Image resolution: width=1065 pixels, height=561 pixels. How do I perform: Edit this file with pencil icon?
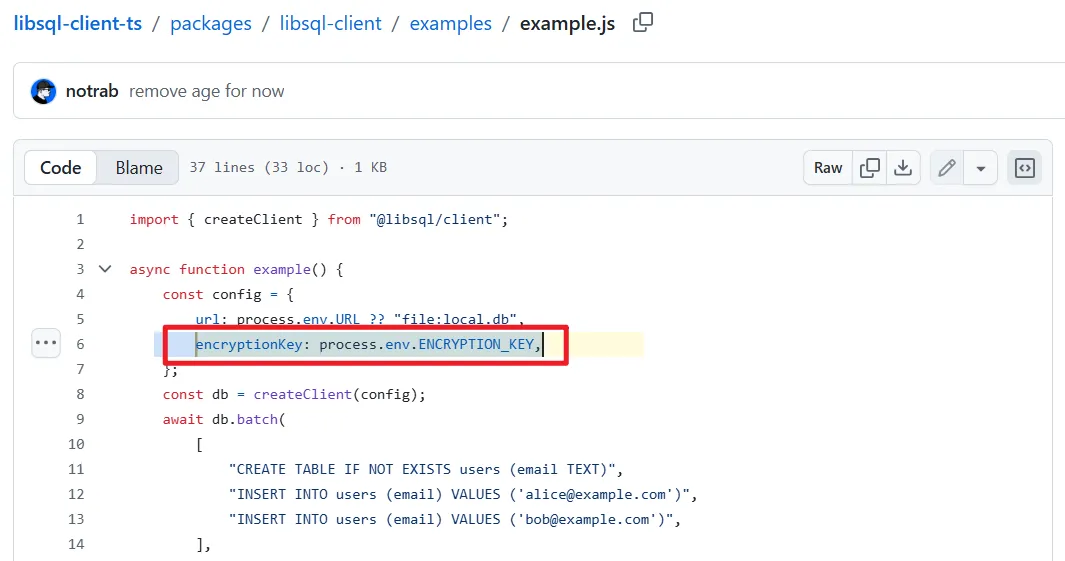tap(946, 168)
